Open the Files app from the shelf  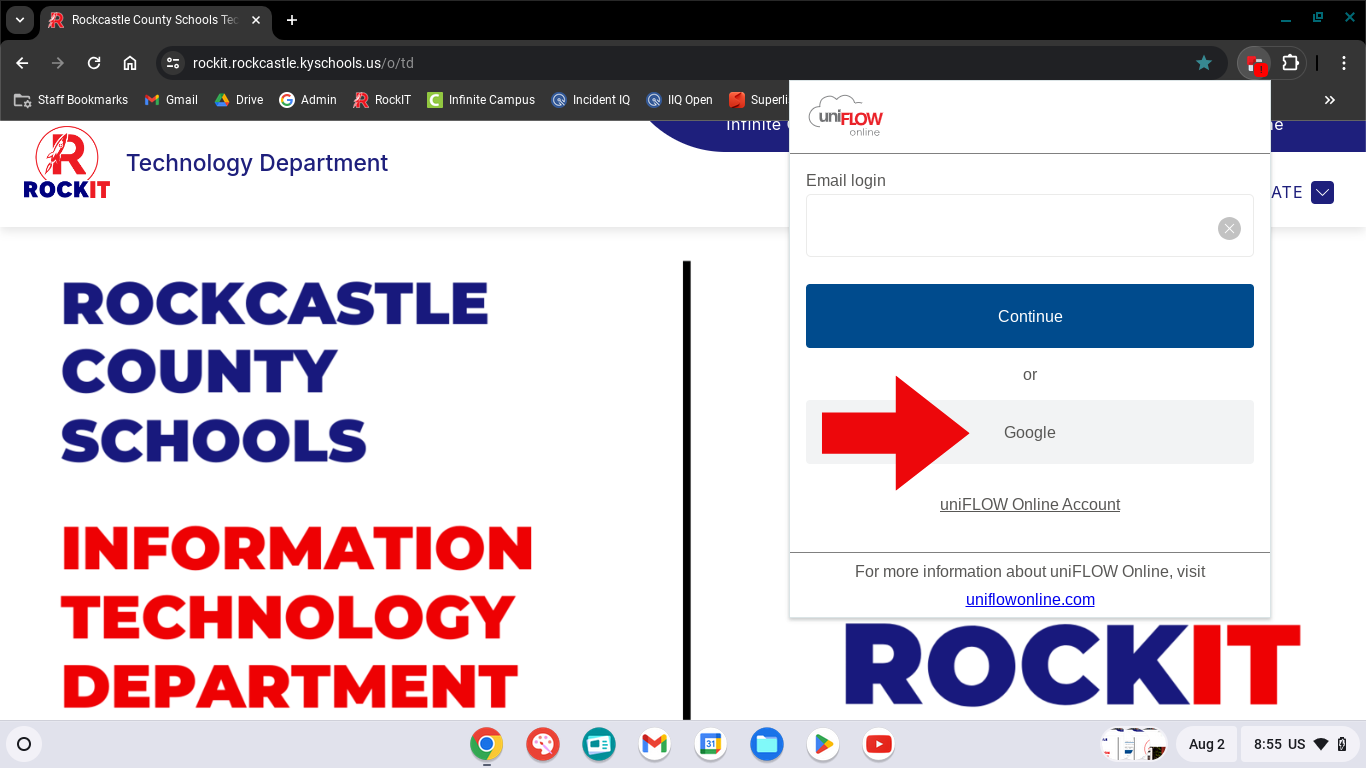(x=767, y=744)
